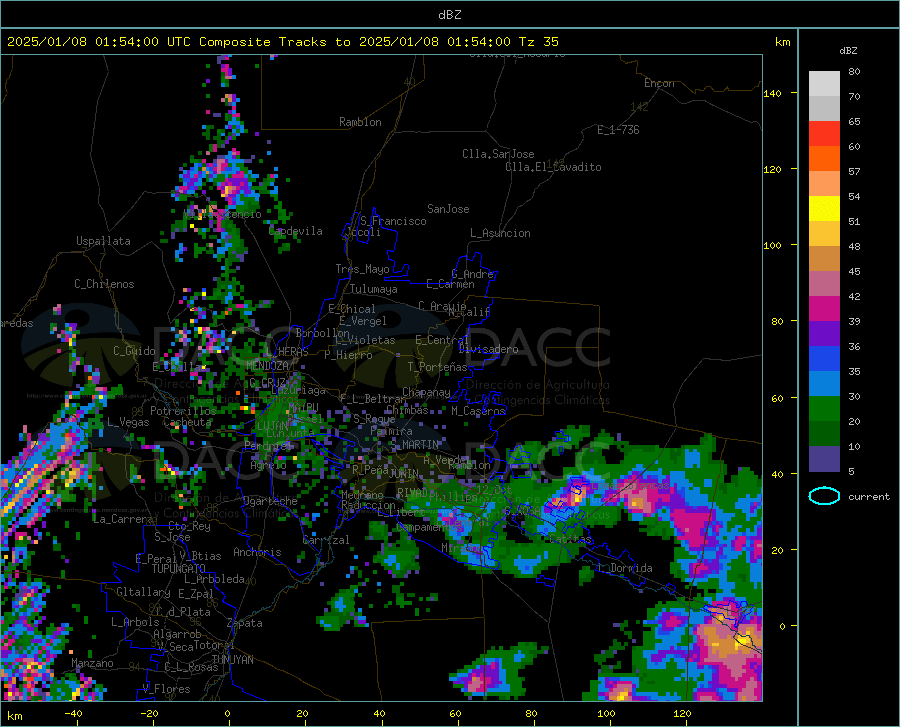Click the '45' value in the dBZ legend
The image size is (900, 727).
(x=854, y=271)
